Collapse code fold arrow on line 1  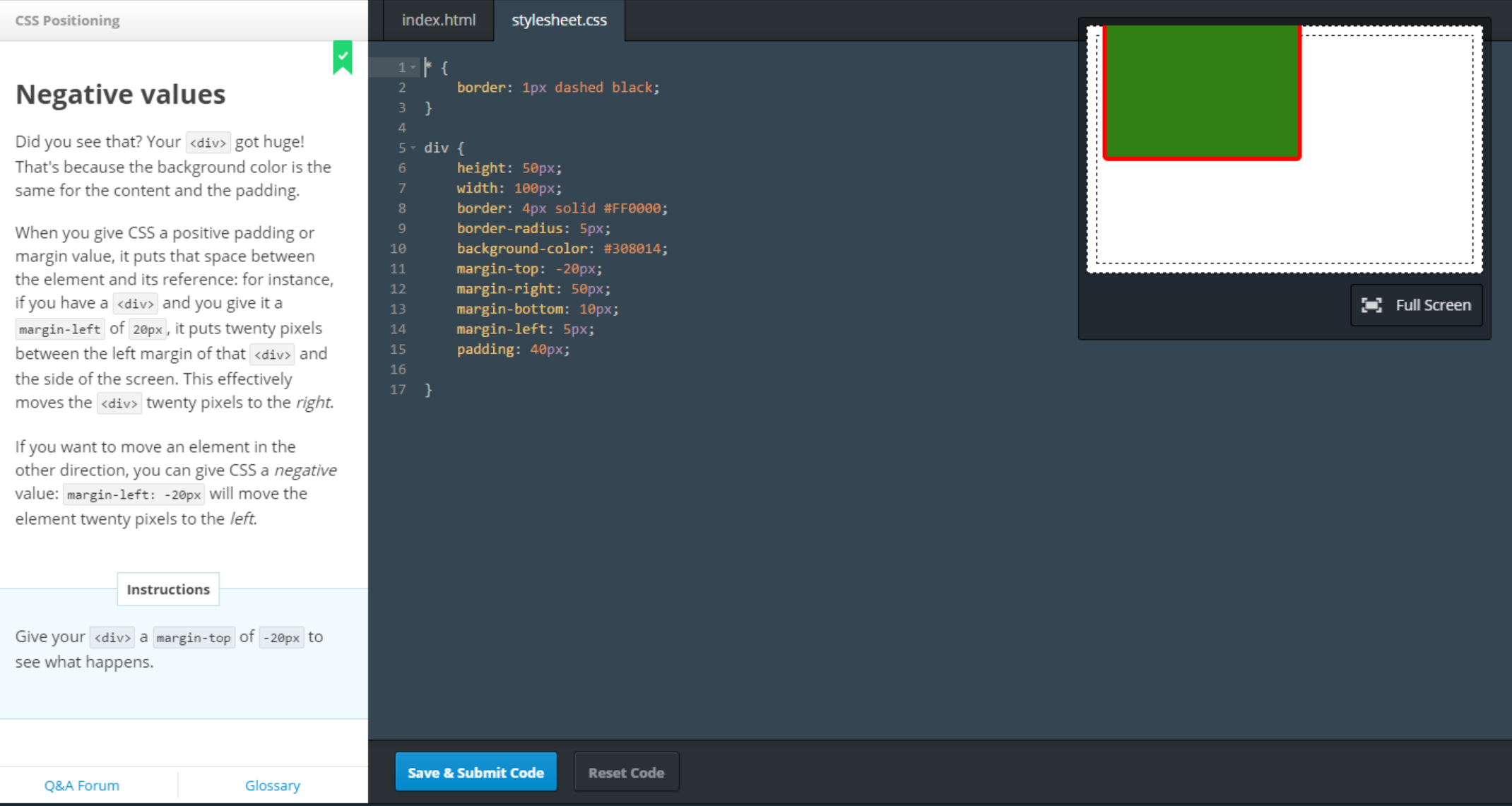(x=413, y=68)
